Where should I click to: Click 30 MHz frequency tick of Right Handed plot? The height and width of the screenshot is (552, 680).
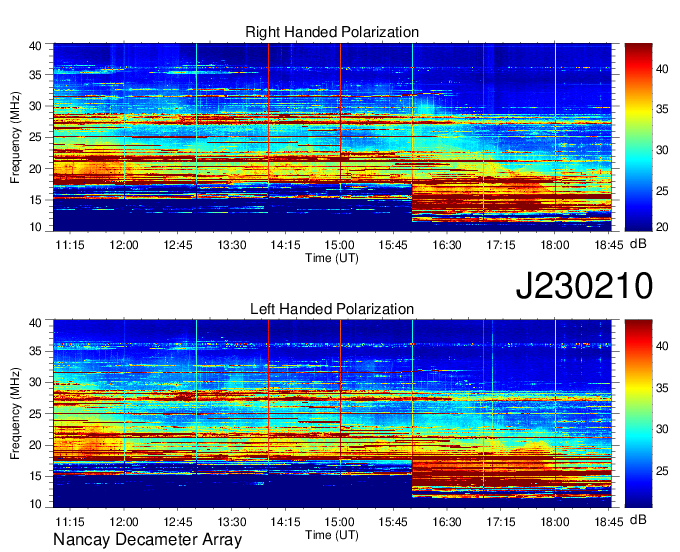35,106
